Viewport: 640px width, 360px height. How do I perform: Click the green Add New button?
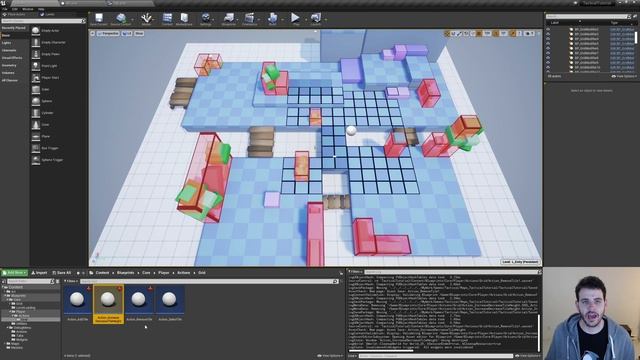(14, 273)
